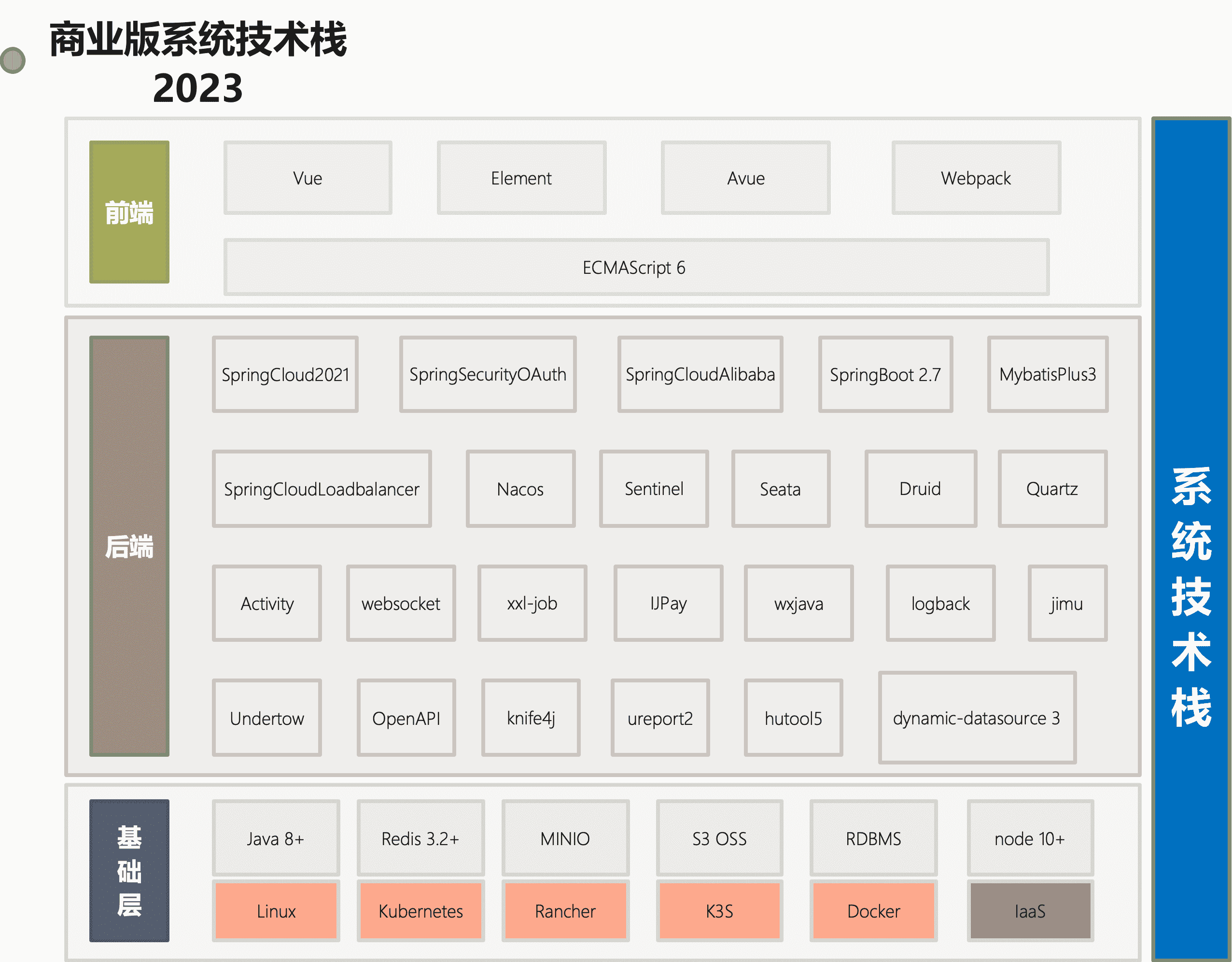Screen dimensions: 1232x962
Task: Click the ECMAScript 6 bar
Action: (636, 267)
